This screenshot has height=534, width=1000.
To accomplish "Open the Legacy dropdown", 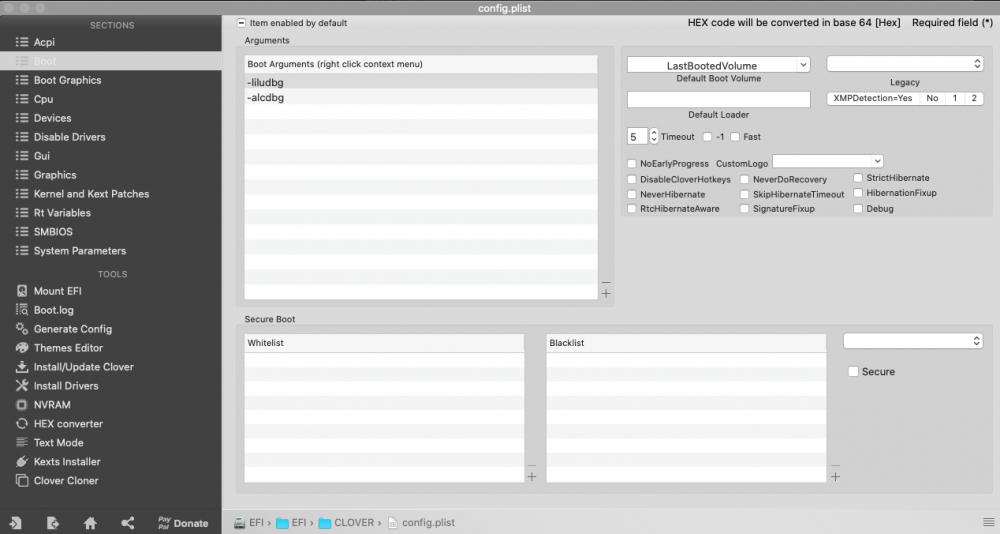I will coord(904,64).
